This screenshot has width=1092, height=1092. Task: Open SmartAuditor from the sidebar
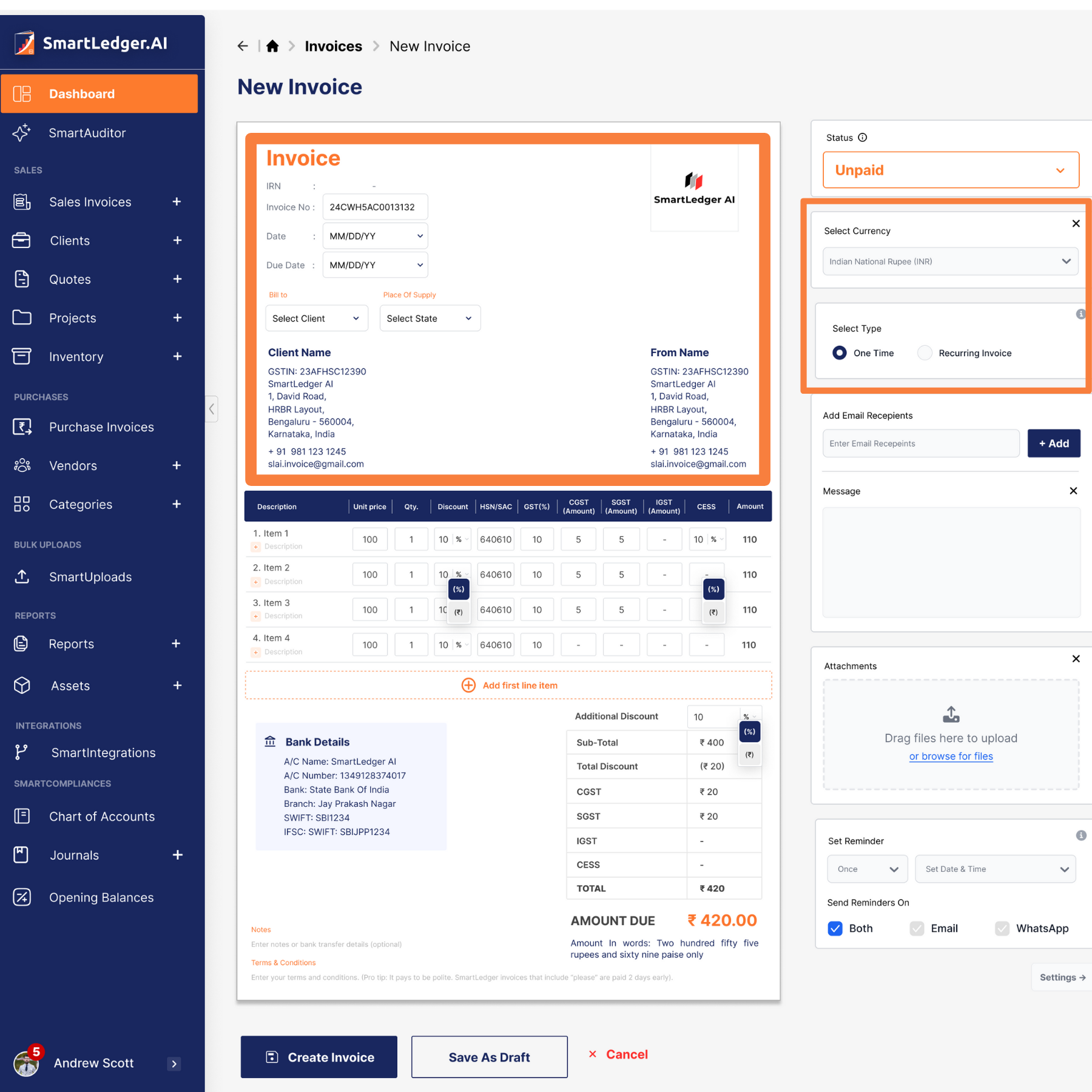pos(87,133)
